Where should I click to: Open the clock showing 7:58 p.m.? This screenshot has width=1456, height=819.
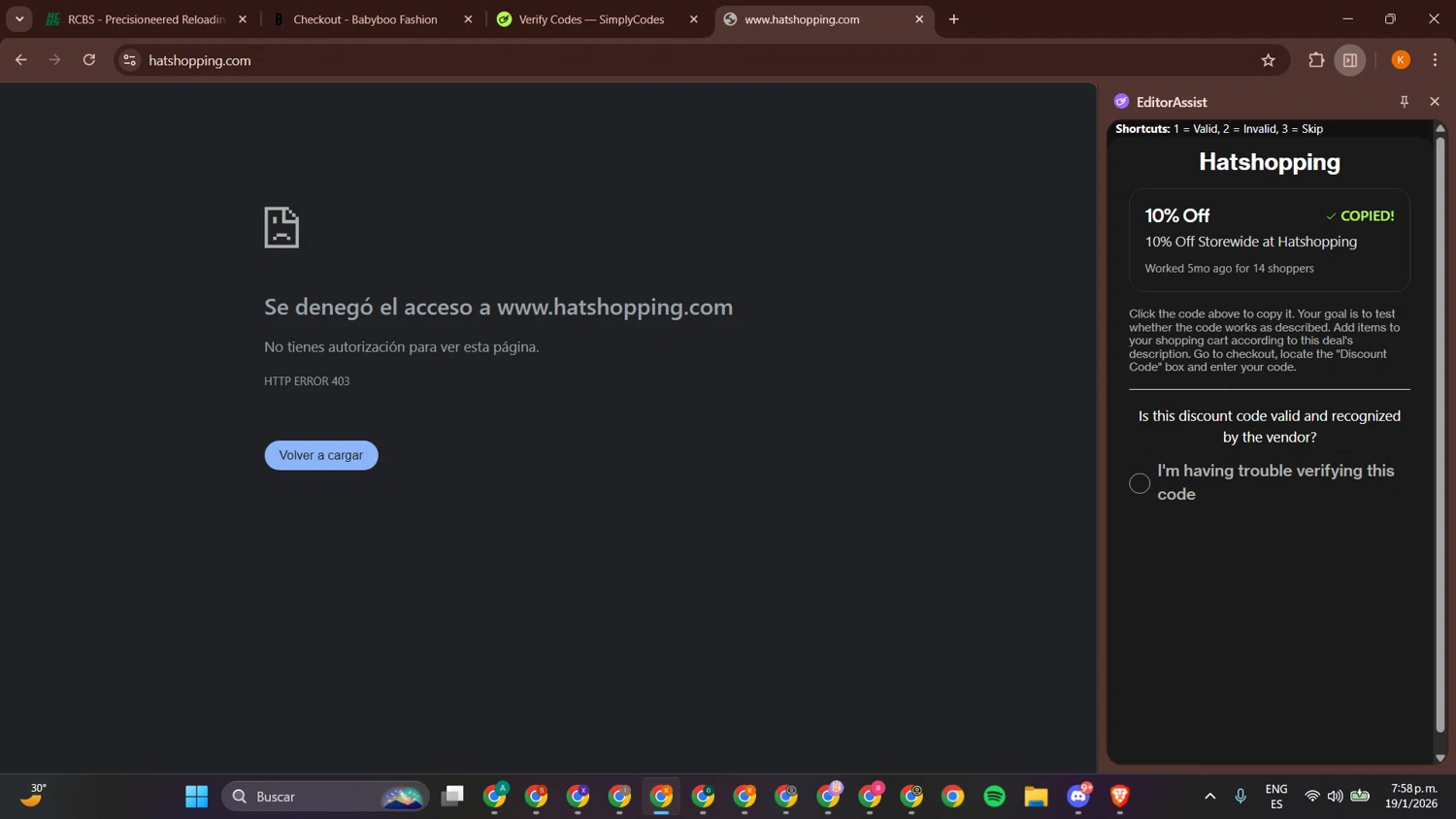click(x=1413, y=797)
